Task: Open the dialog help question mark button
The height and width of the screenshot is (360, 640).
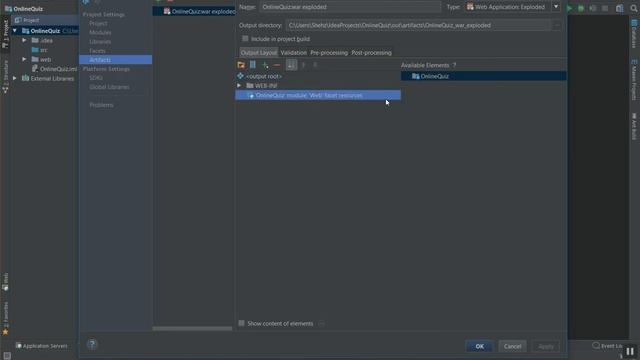Action: (x=92, y=344)
